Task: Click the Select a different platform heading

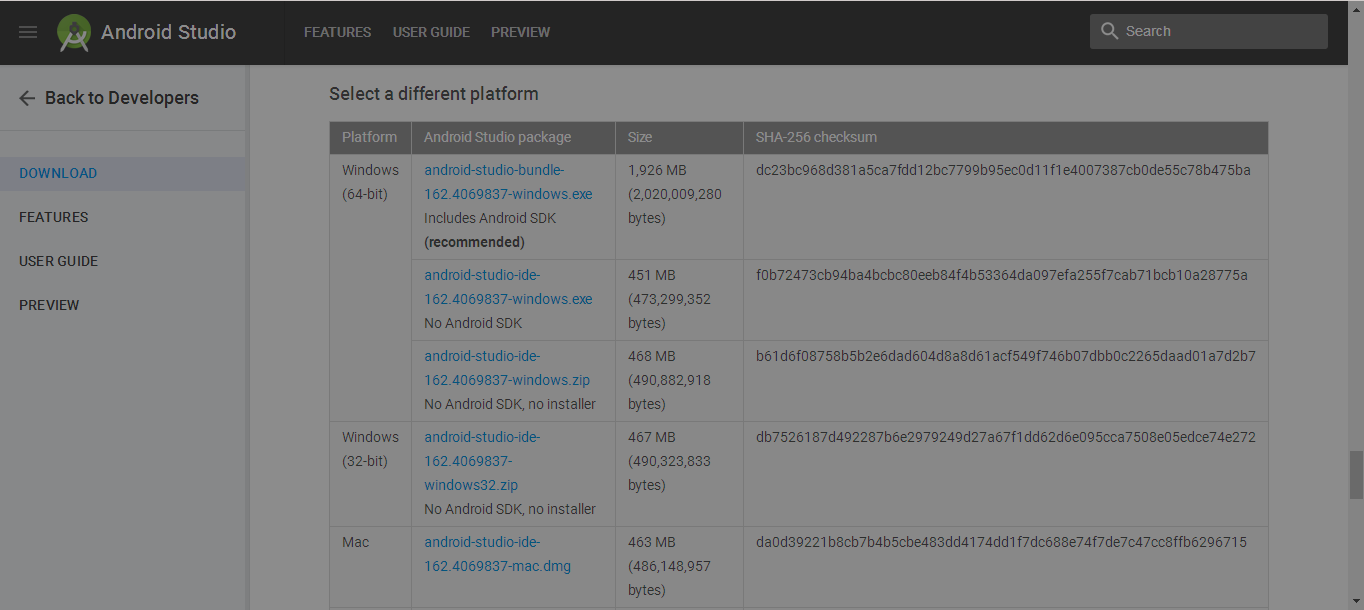Action: pyautogui.click(x=434, y=94)
